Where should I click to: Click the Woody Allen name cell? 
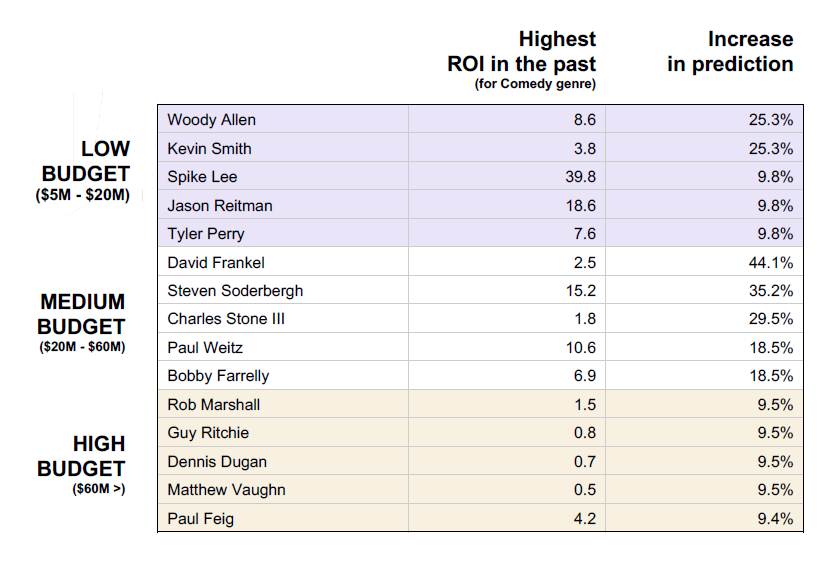212,120
